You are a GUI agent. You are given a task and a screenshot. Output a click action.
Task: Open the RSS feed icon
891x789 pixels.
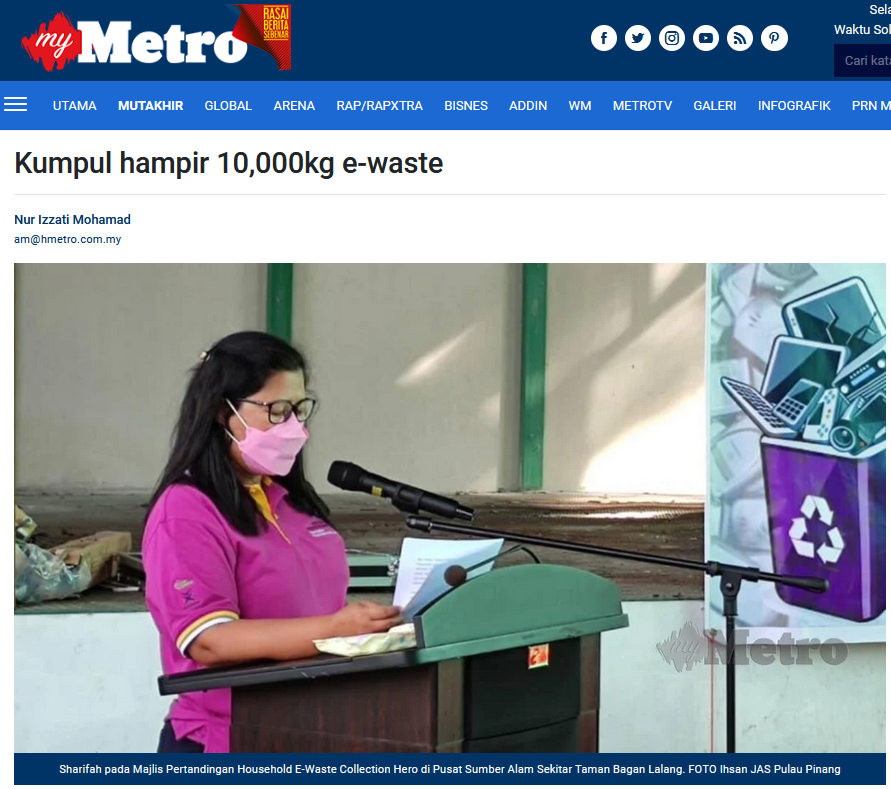coord(740,38)
